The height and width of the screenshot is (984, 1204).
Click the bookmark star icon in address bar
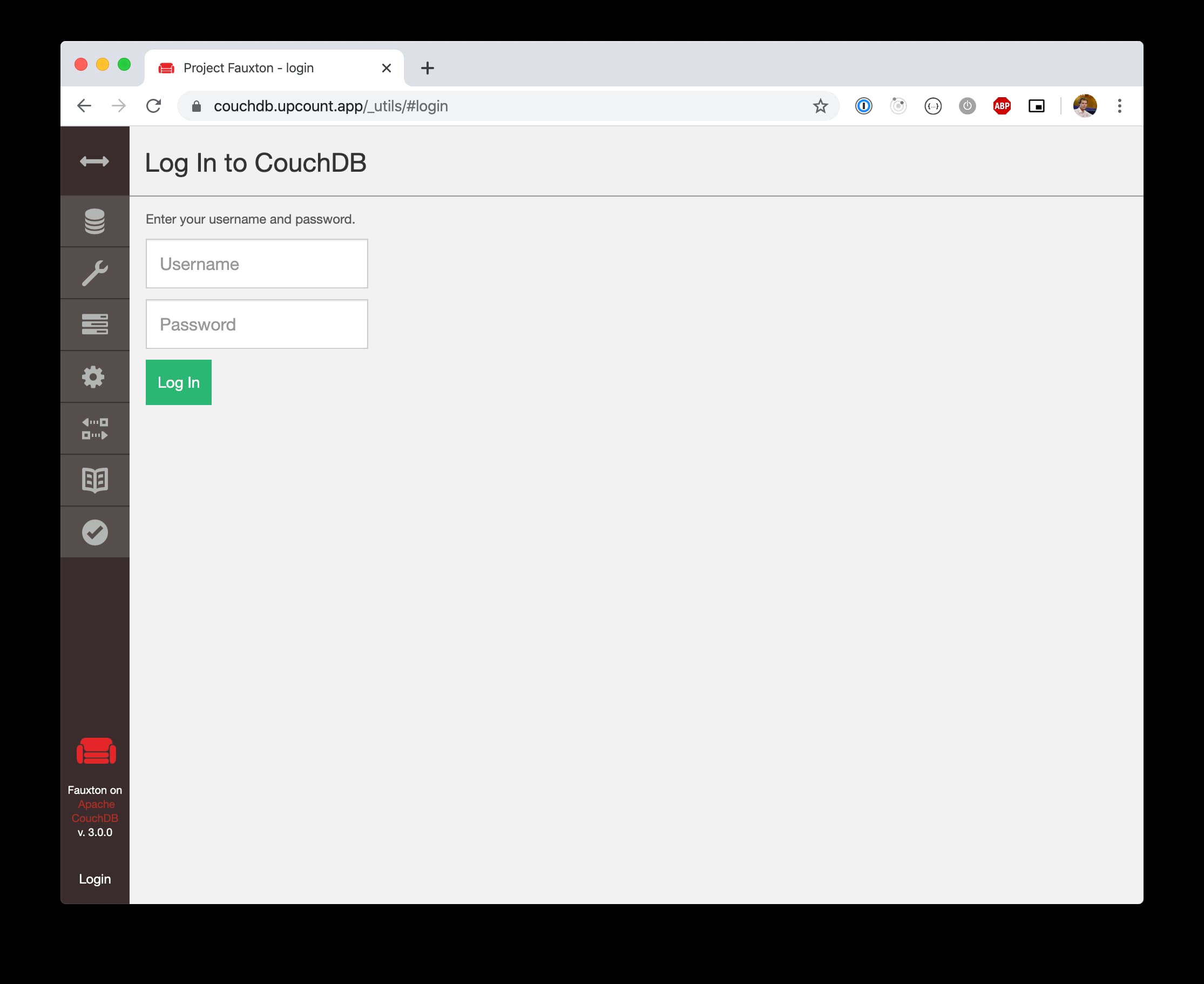pos(819,106)
